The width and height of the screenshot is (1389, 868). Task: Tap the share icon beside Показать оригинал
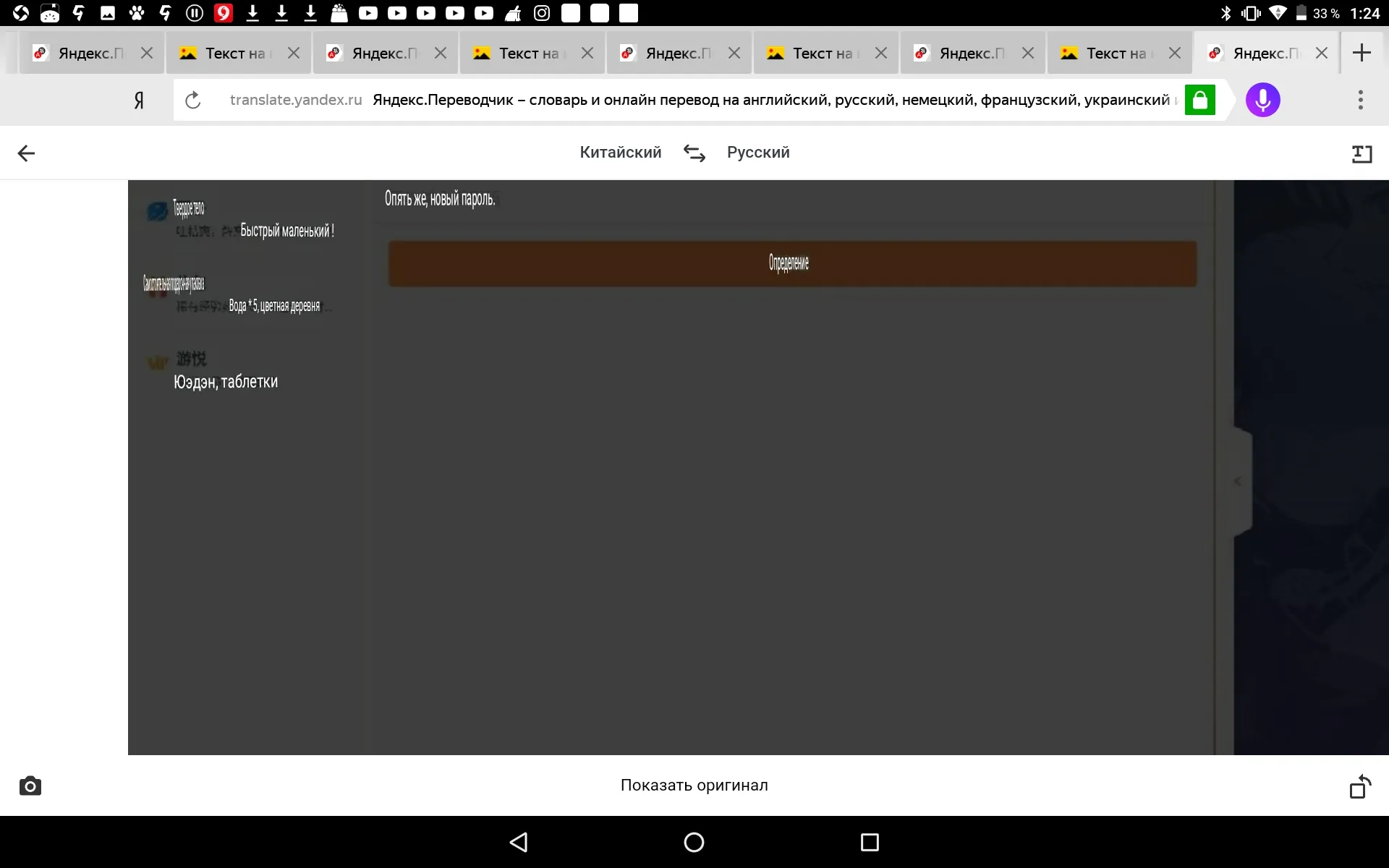(x=1360, y=786)
